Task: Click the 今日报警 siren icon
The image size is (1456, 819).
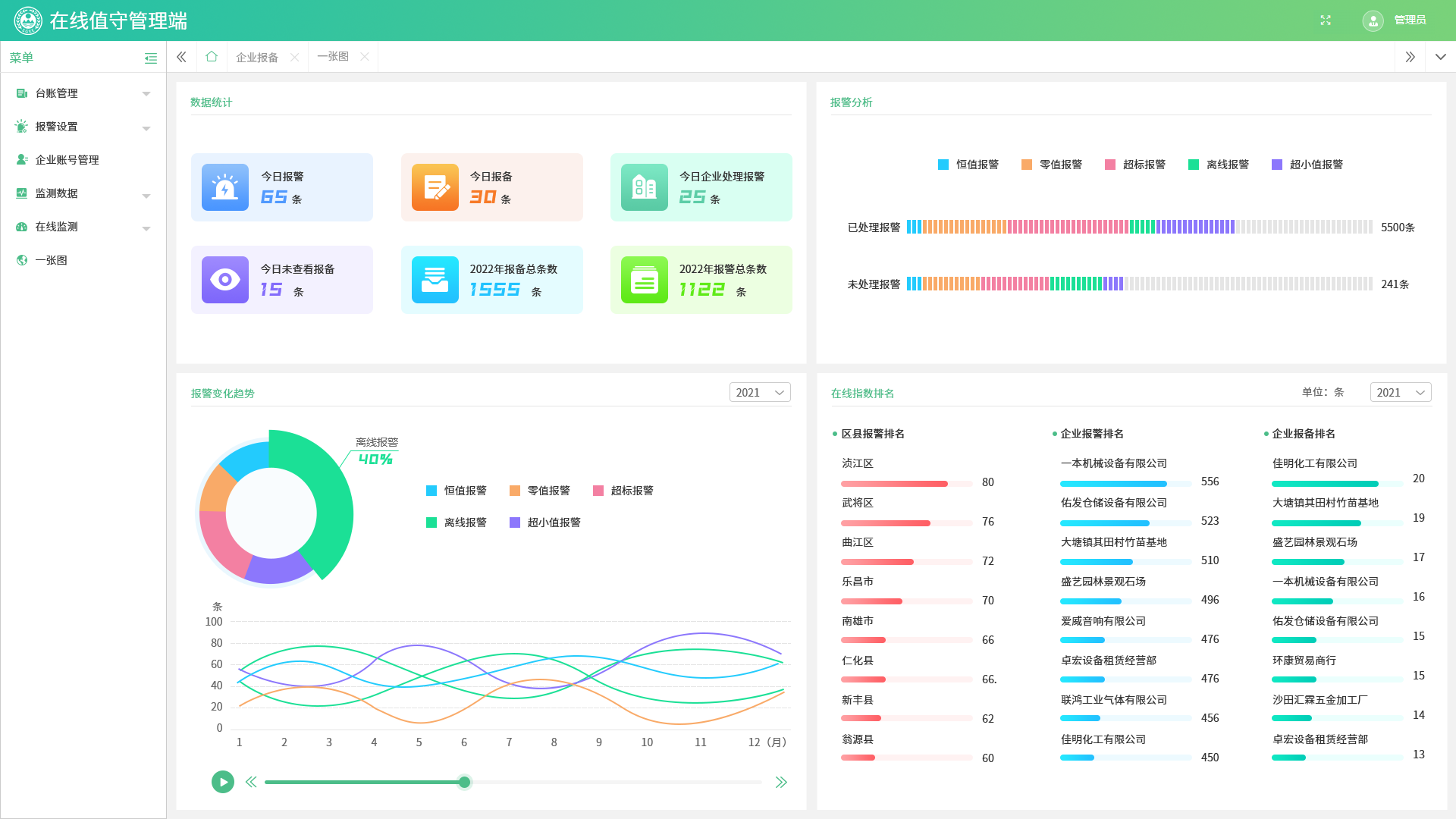Action: [225, 187]
